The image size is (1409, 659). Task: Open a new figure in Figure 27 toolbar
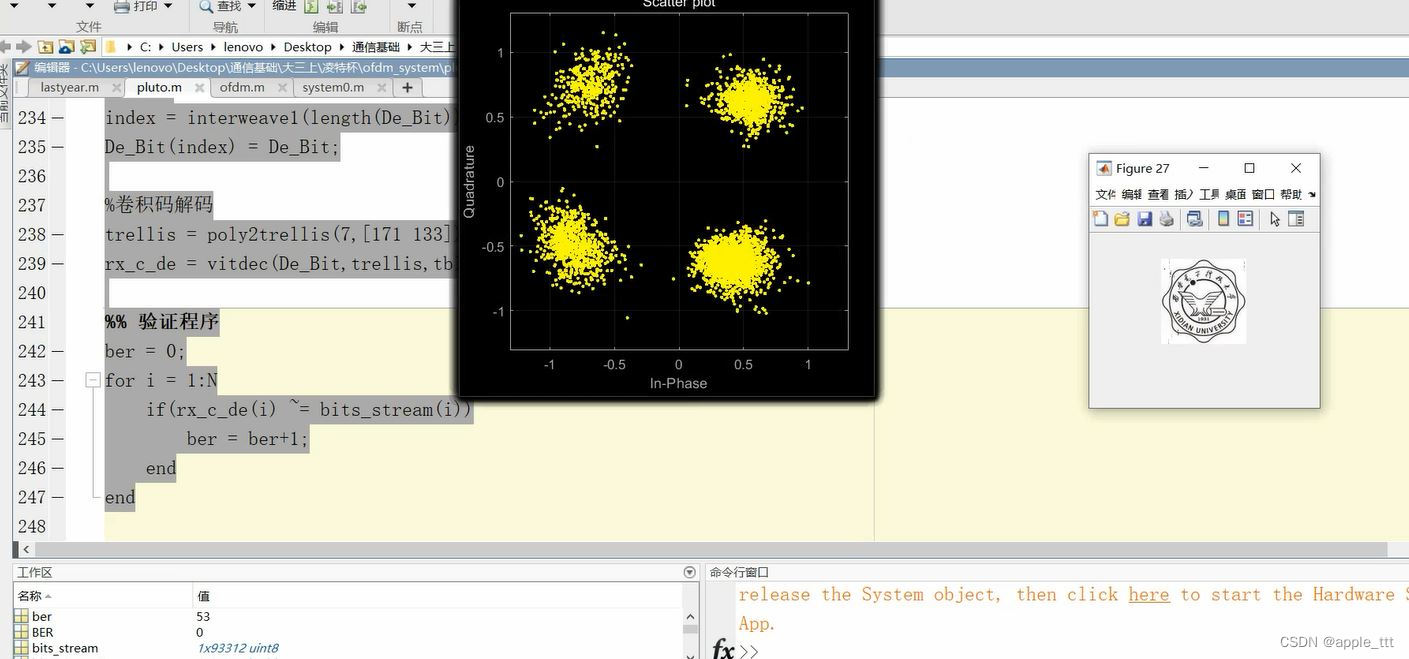click(1100, 219)
